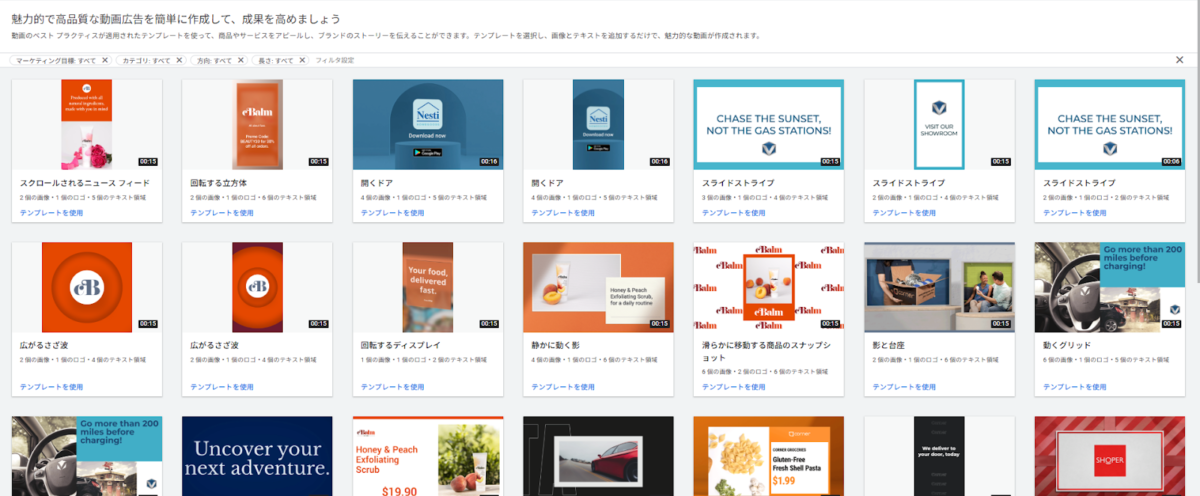Click テンプレートを使用 under 動くグリッド
Viewport: 1200px width, 496px height.
1067,387
